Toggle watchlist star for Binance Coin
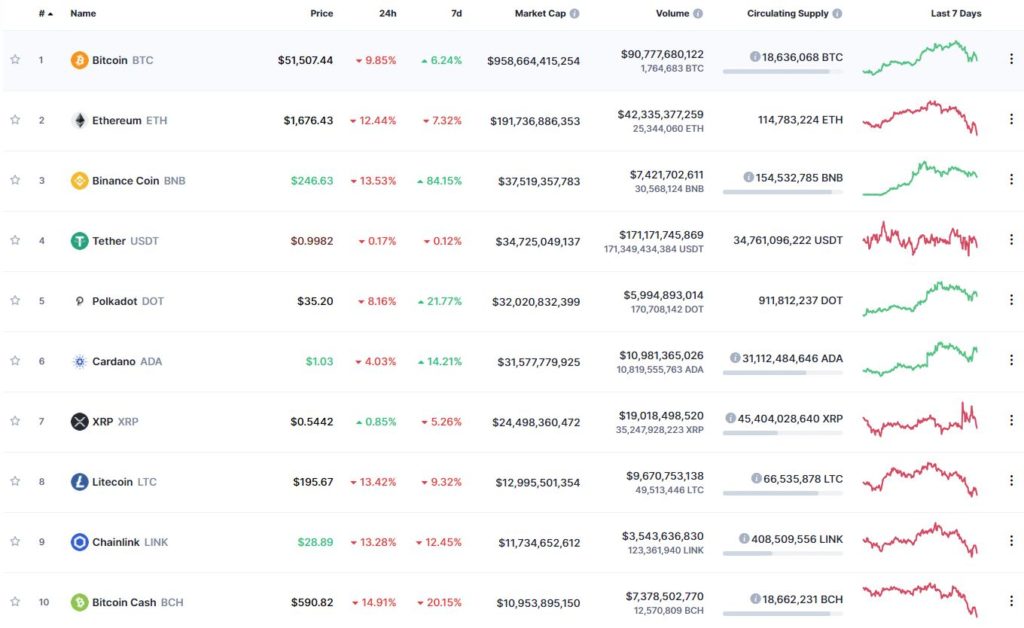Screen dimensions: 1024x628 coord(15,180)
